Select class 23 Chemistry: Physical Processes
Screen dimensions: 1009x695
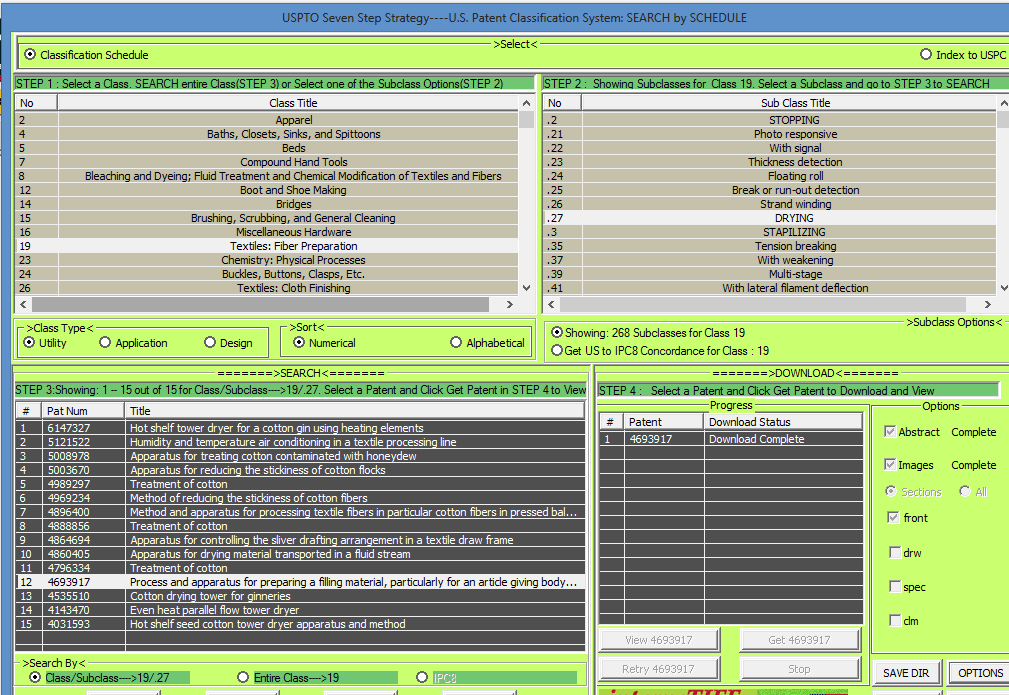point(267,260)
